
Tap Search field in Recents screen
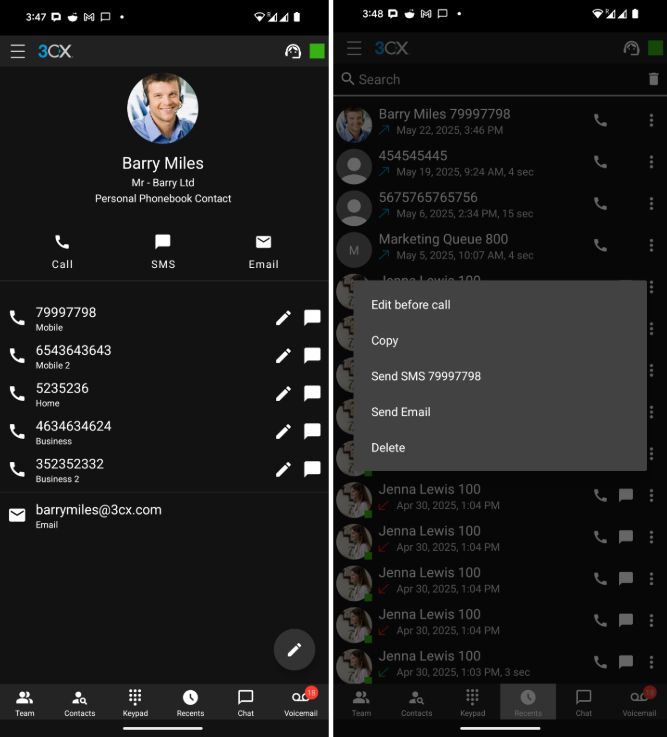pos(489,79)
